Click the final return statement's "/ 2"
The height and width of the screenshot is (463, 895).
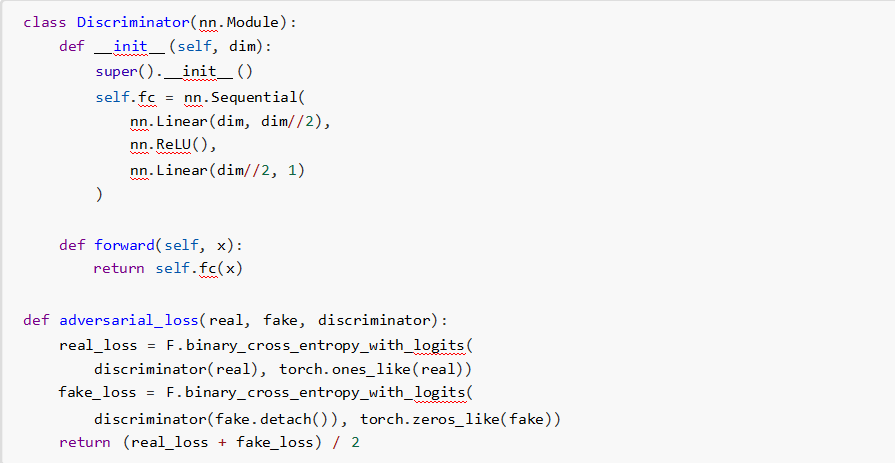(344, 442)
